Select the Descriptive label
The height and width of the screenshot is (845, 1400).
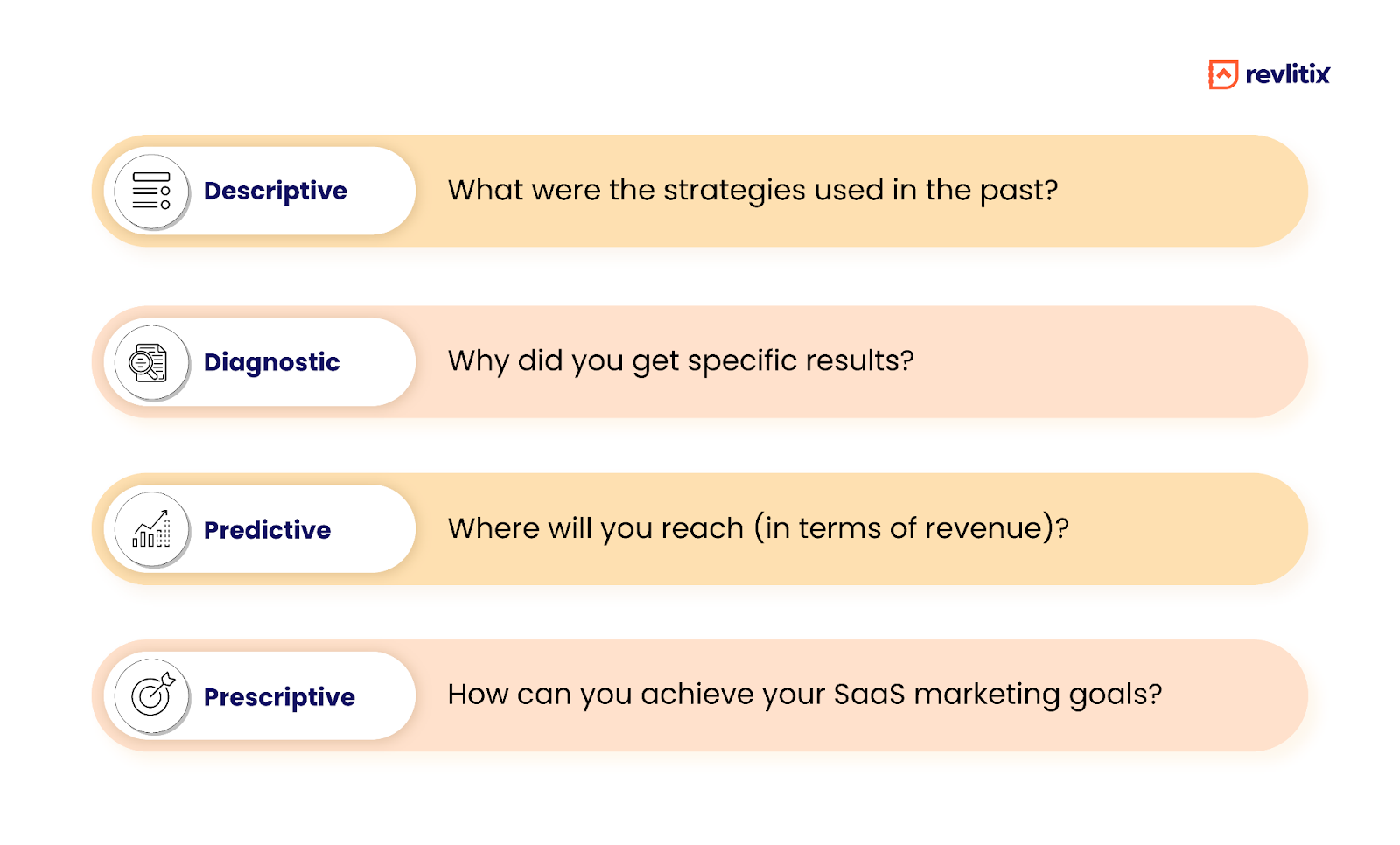click(x=275, y=191)
